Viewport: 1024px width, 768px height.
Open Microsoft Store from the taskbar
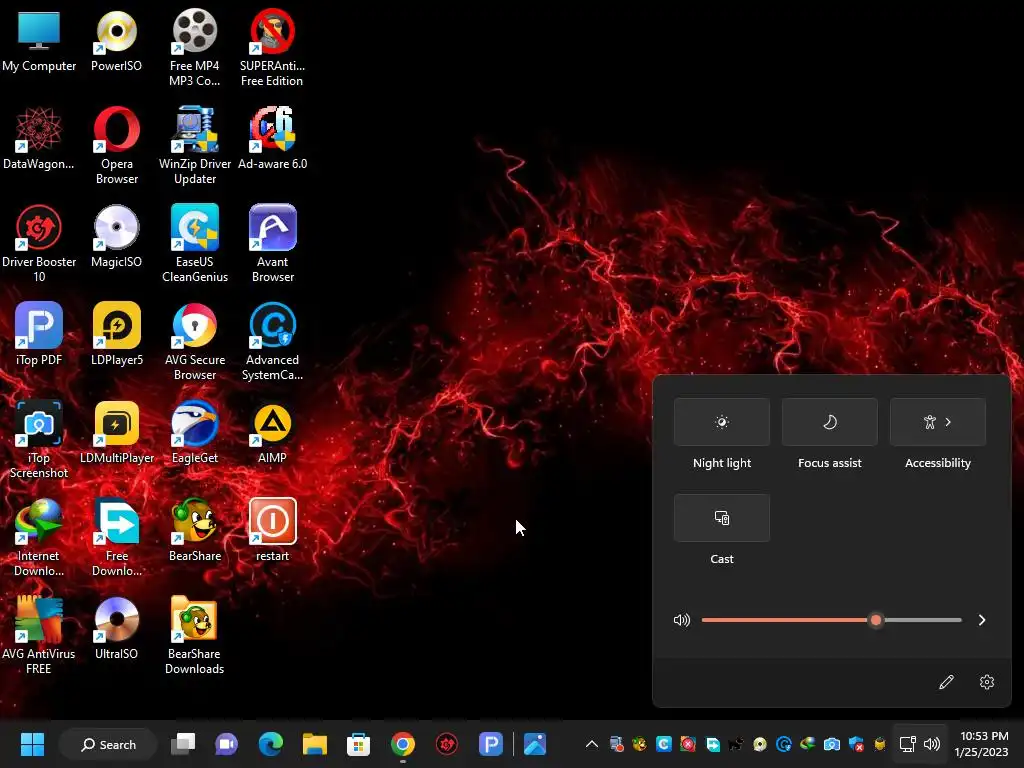(x=359, y=744)
